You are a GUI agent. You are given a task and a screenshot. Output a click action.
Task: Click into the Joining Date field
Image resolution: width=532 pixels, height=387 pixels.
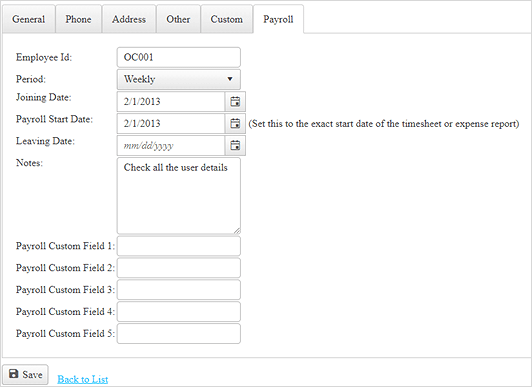pos(171,101)
